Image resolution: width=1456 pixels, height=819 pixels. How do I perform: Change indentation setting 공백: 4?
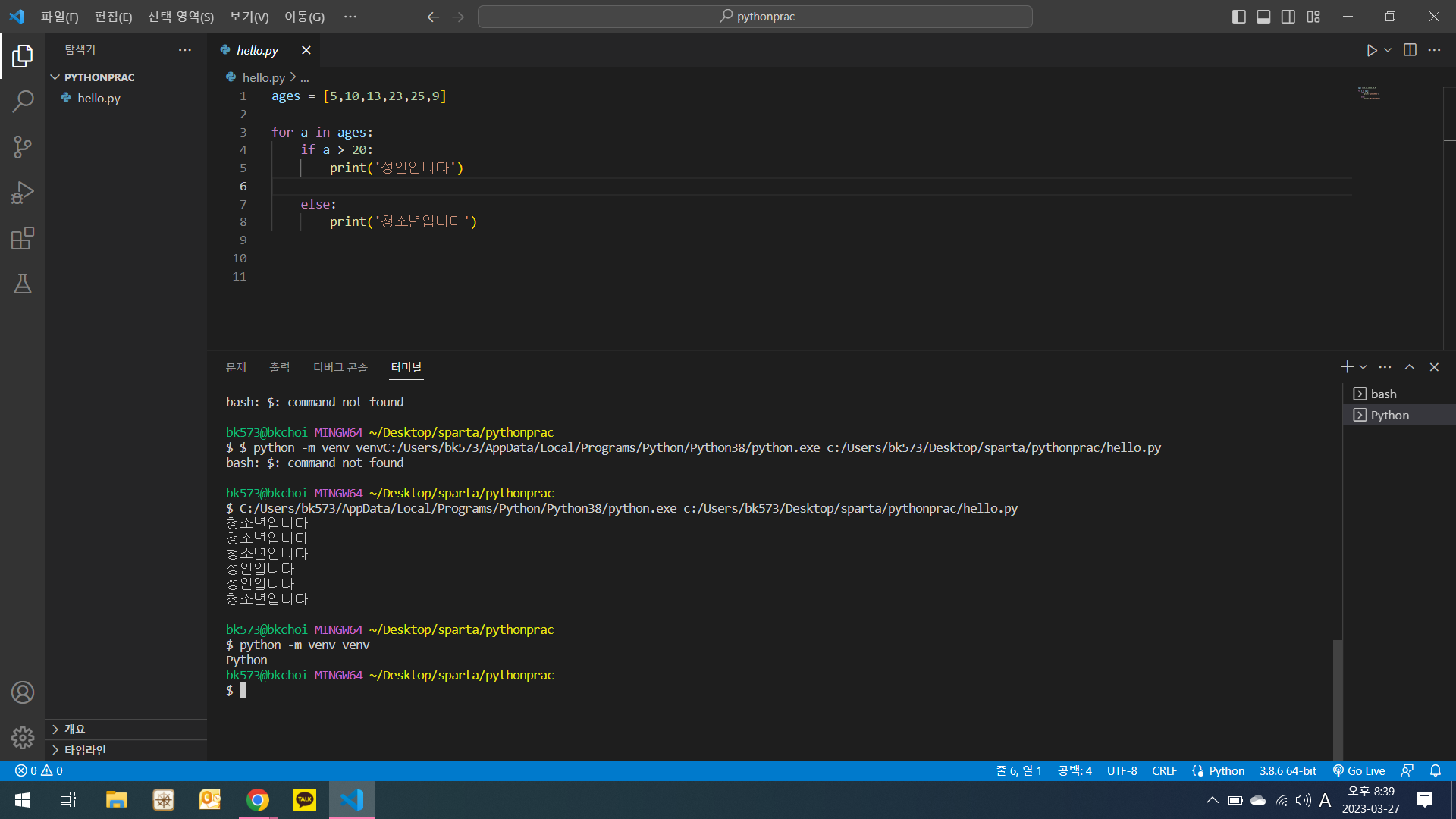click(1075, 770)
